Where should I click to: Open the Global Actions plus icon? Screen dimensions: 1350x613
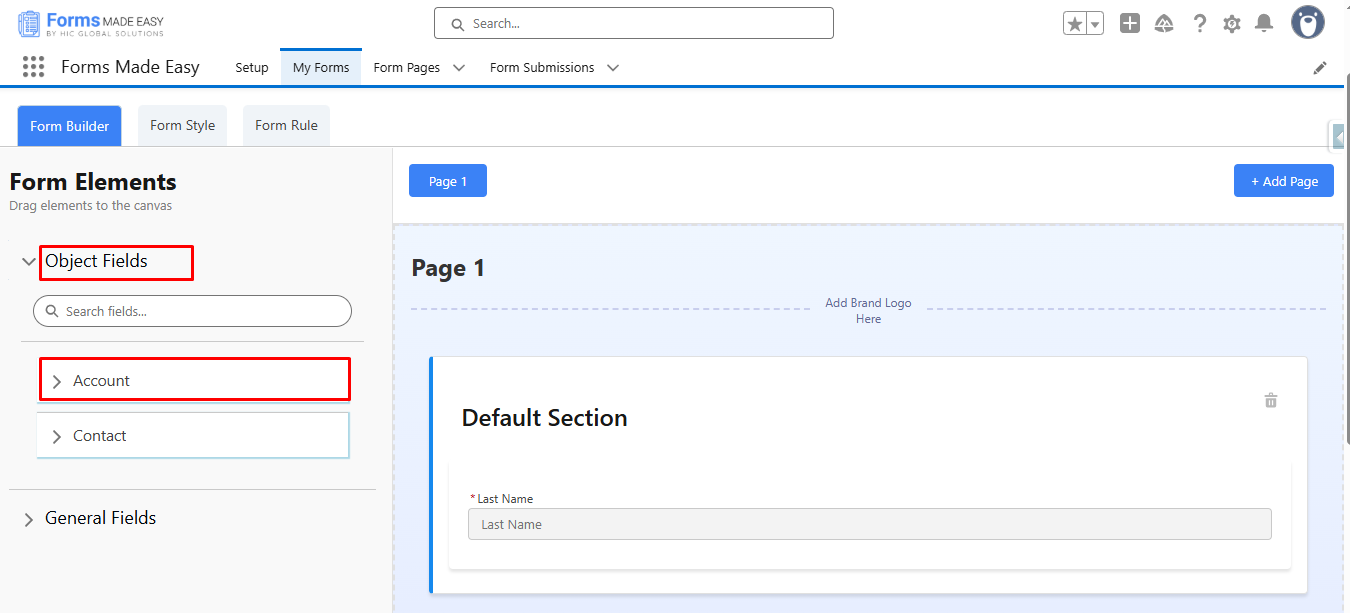[x=1130, y=24]
